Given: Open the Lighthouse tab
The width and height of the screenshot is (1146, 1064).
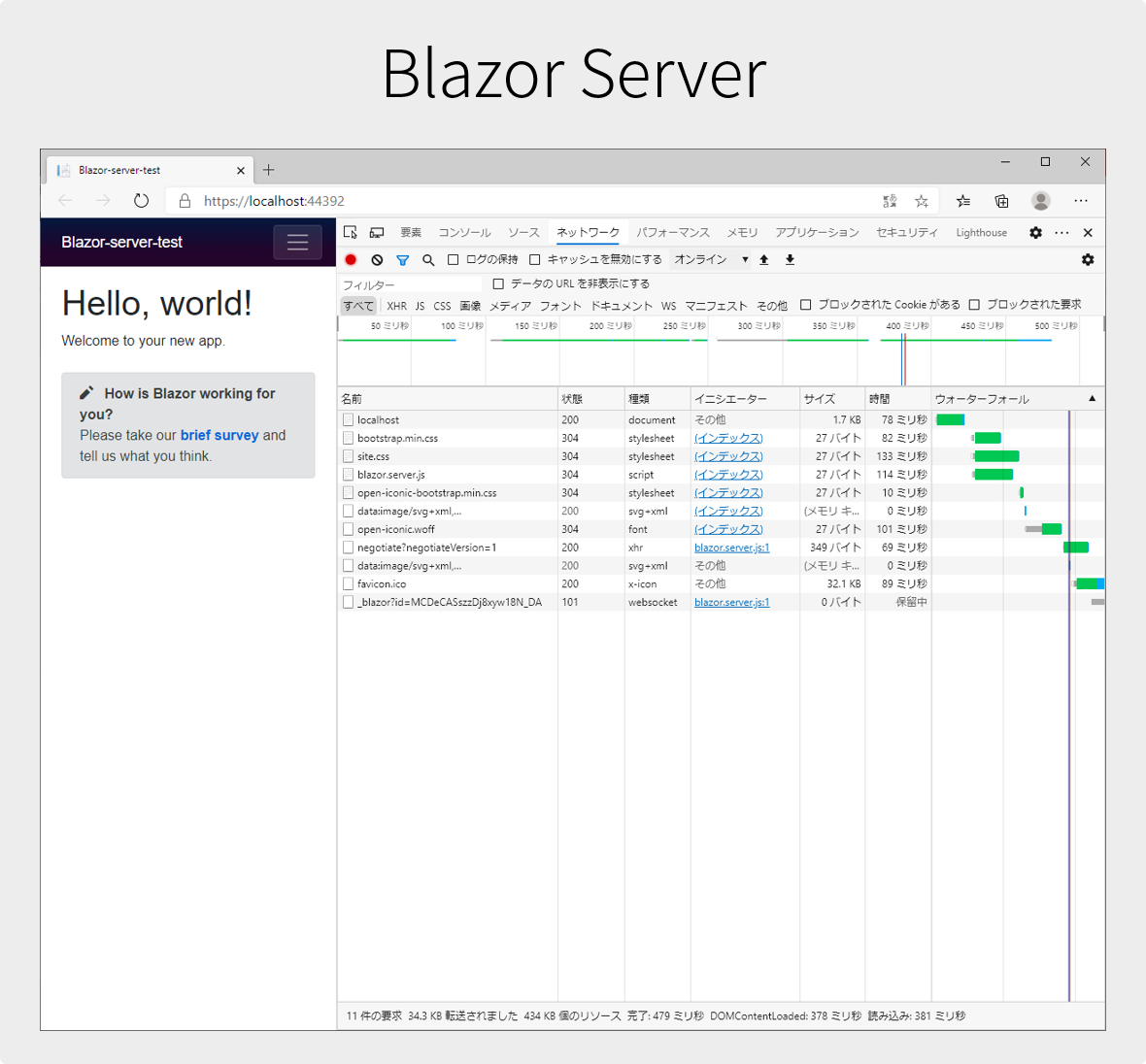Looking at the screenshot, I should [982, 232].
